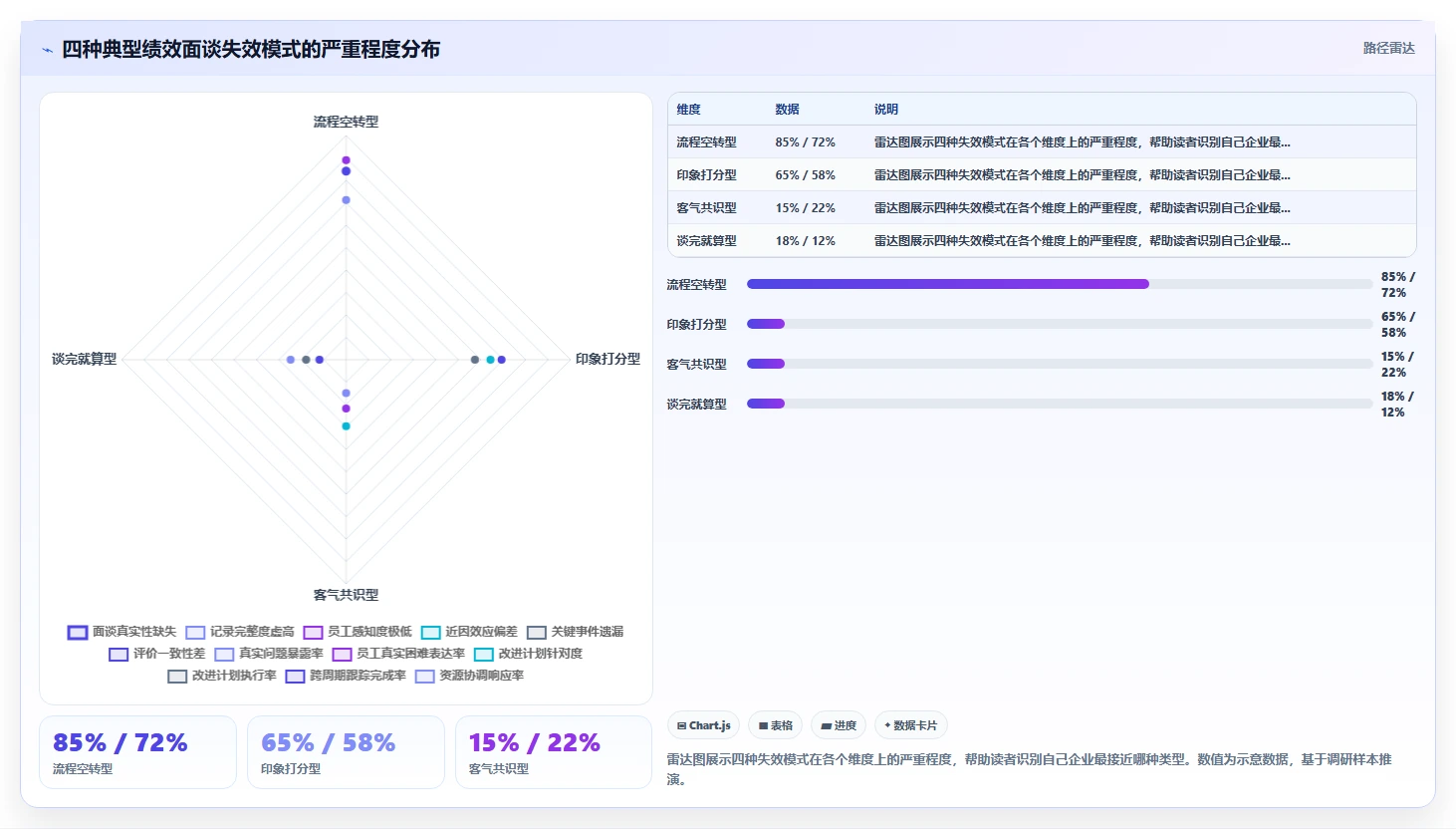Click the 客气共识型 radar axis label

pos(346,595)
